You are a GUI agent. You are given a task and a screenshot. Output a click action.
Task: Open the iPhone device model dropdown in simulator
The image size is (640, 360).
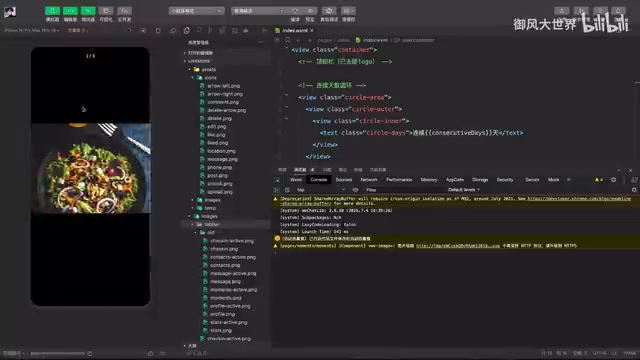coord(32,30)
